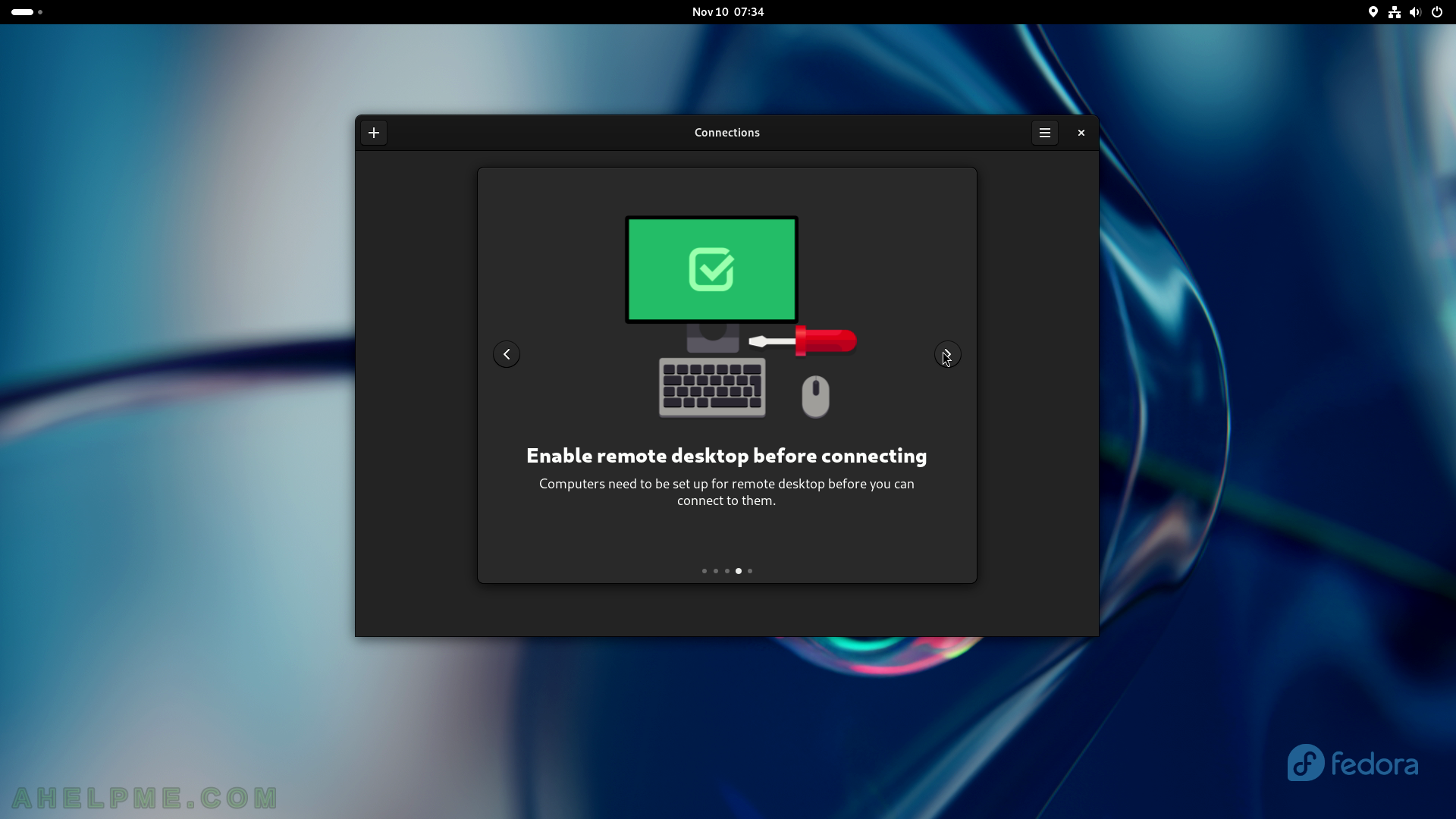Viewport: 1456px width, 819px height.
Task: Click 'Enable remote desktop before connecting' heading
Action: (x=726, y=456)
